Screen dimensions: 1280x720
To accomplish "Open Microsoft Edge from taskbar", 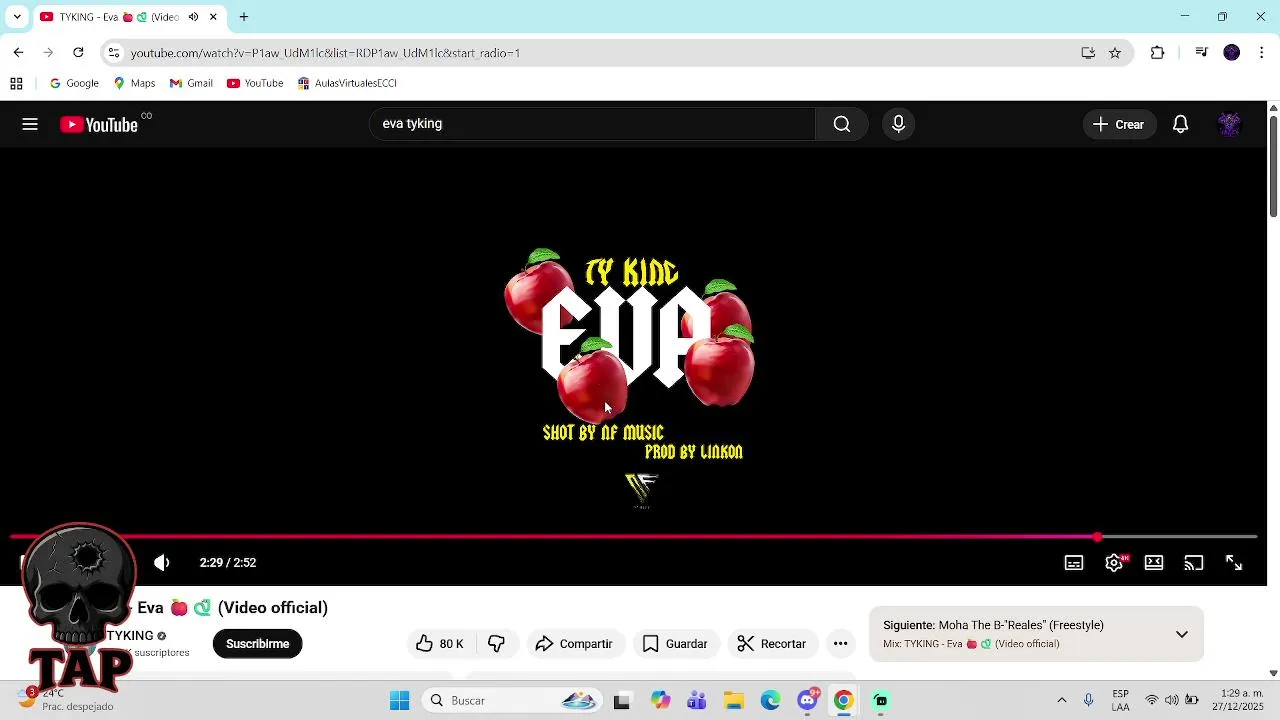I will click(x=770, y=700).
